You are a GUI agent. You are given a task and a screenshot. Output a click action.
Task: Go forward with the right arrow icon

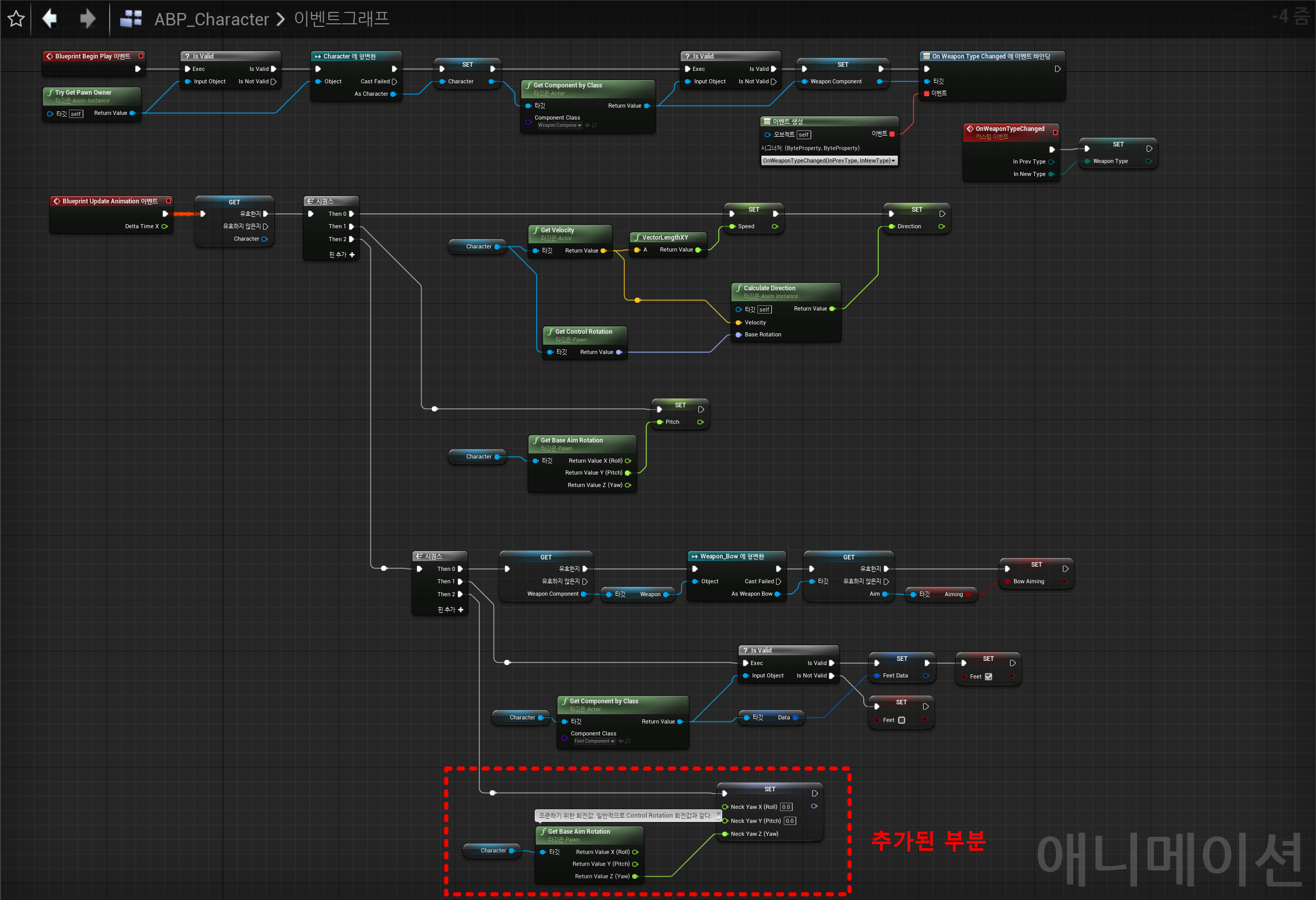point(87,19)
